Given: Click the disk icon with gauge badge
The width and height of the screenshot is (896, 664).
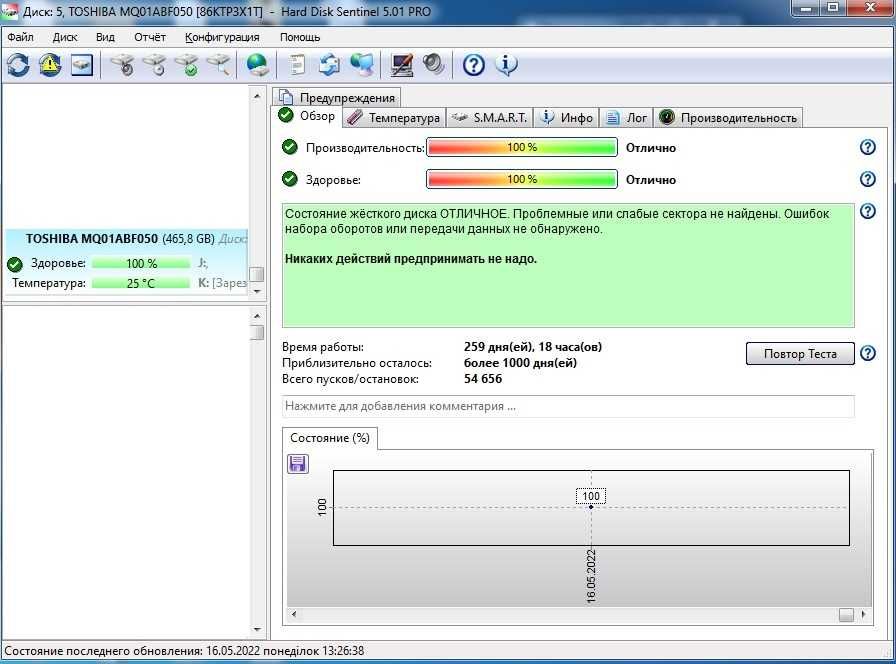Looking at the screenshot, I should pyautogui.click(x=123, y=65).
